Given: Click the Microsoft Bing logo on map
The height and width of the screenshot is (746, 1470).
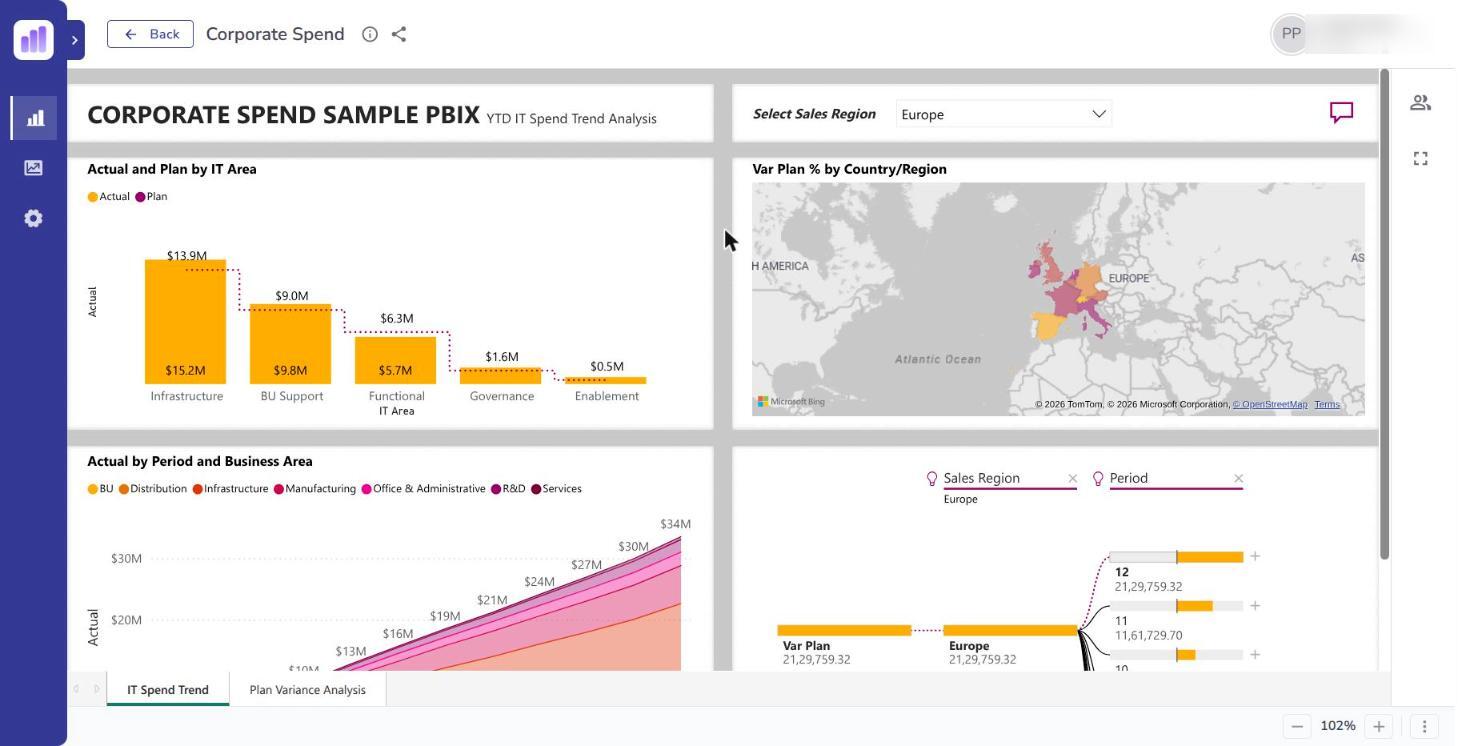Looking at the screenshot, I should coord(791,402).
